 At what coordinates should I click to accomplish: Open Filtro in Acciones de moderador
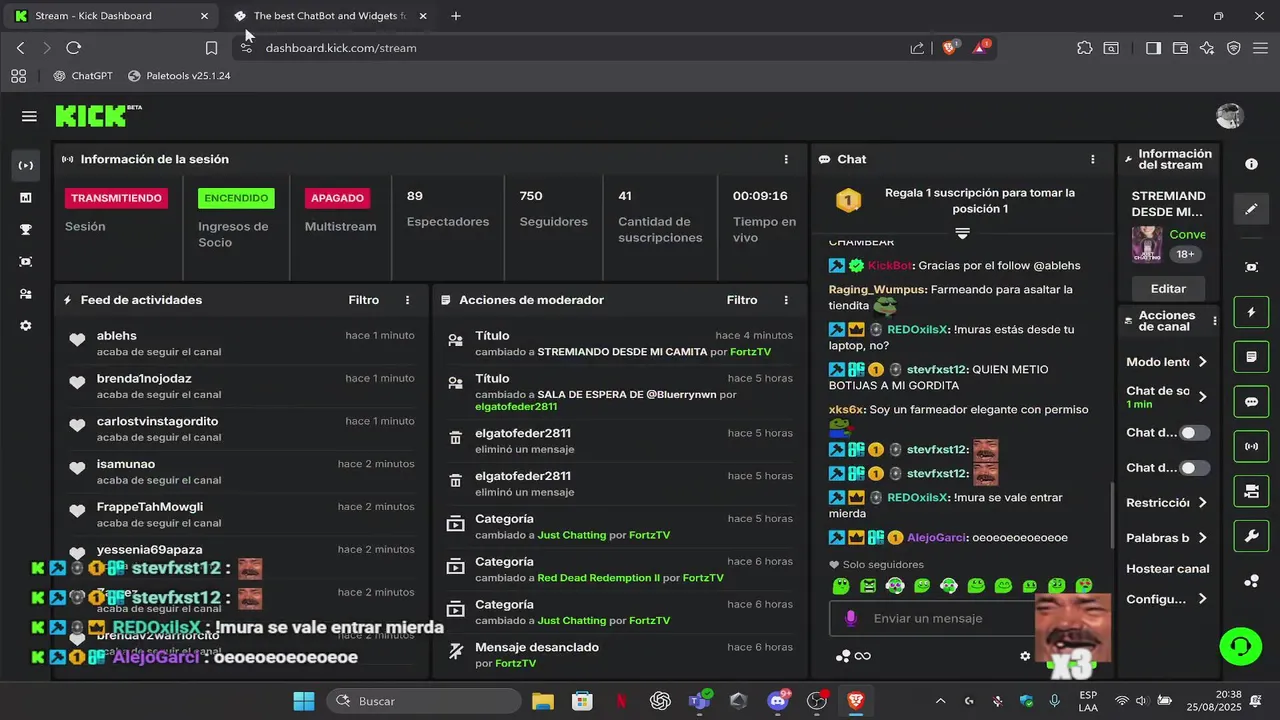(742, 300)
